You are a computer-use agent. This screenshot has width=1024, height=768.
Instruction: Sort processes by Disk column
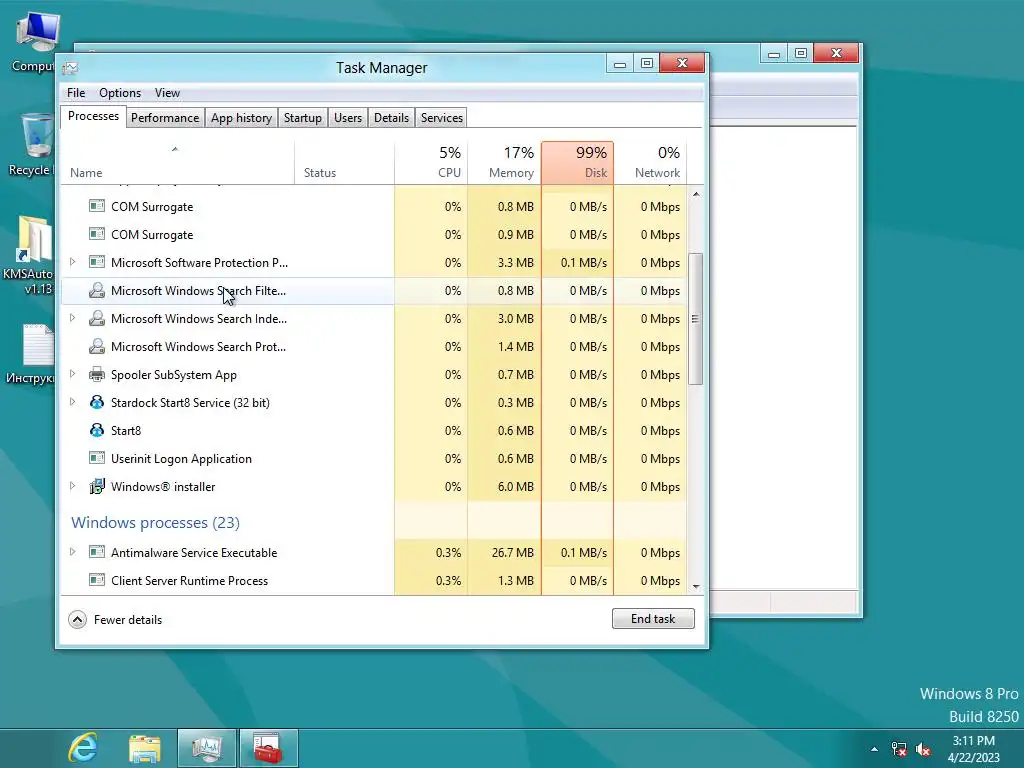tap(577, 162)
